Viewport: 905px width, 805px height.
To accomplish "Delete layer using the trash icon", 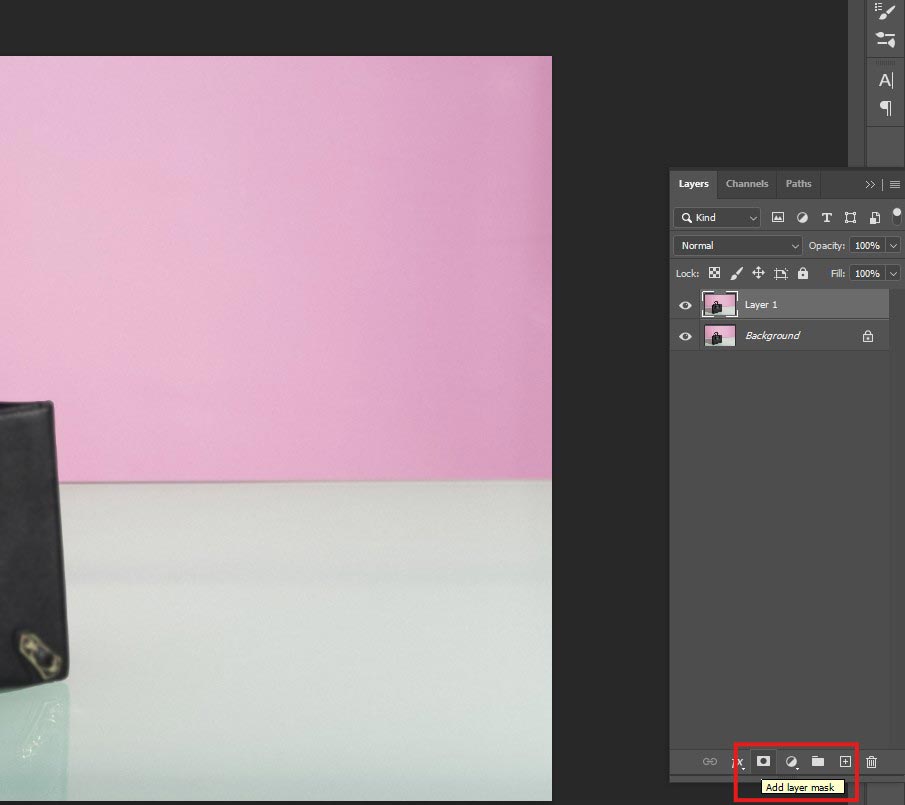I will click(x=870, y=761).
